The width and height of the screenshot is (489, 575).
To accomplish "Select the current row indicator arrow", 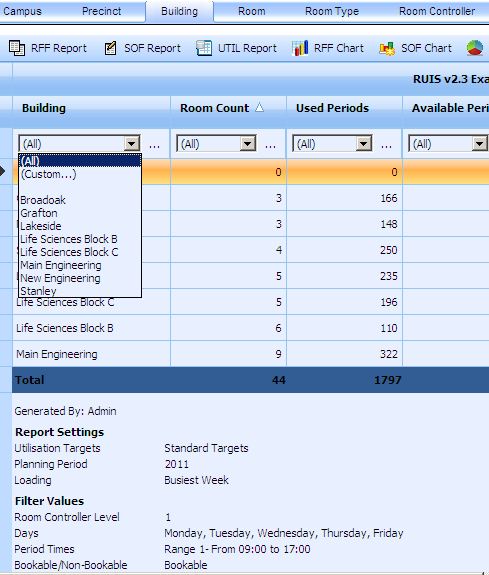I will (x=3, y=171).
